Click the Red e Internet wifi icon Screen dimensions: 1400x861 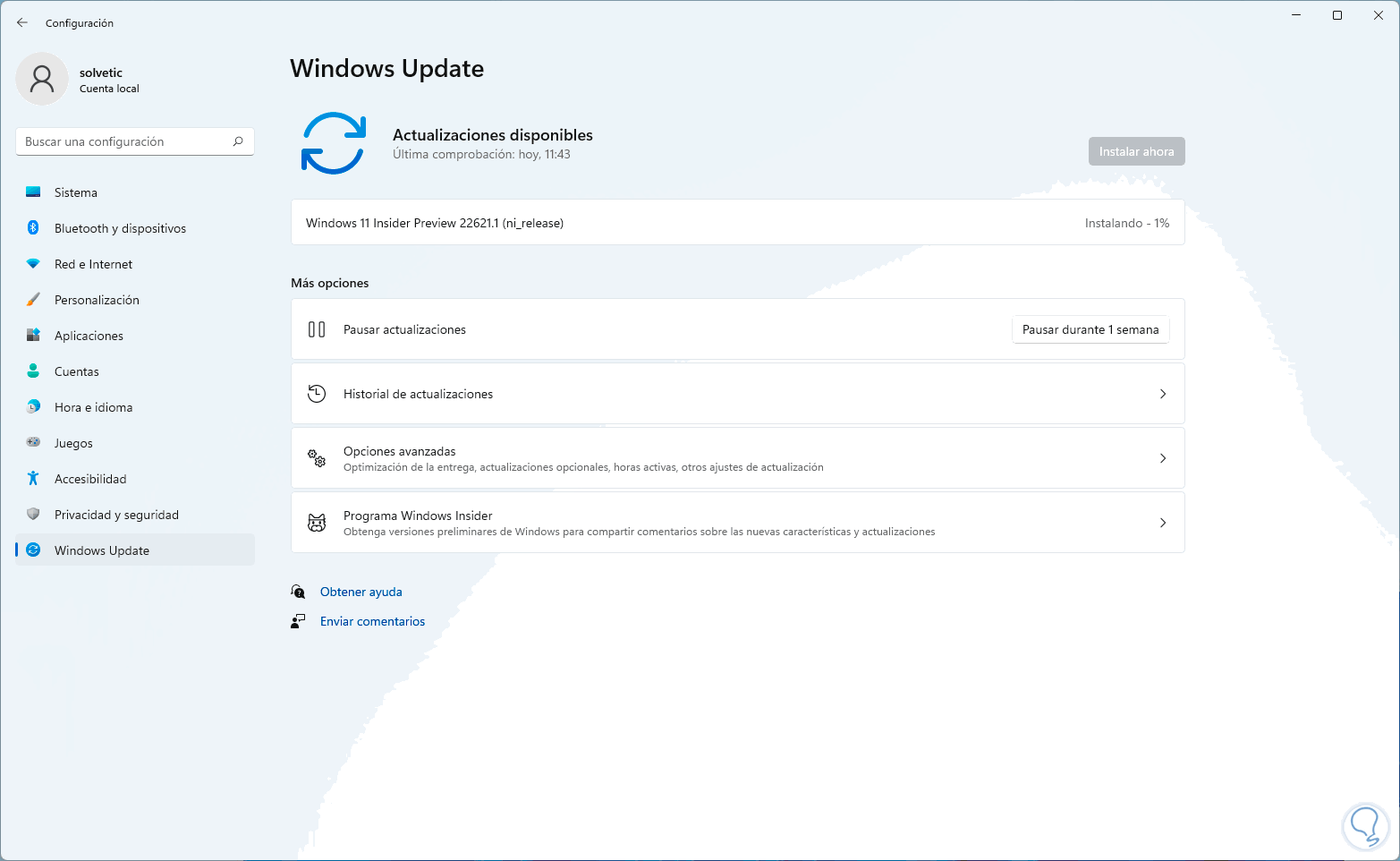click(33, 263)
